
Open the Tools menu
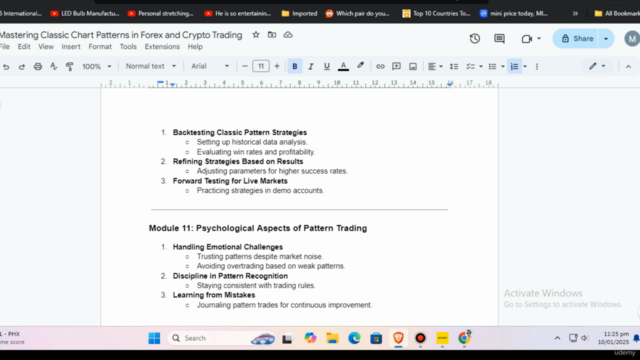click(x=128, y=47)
